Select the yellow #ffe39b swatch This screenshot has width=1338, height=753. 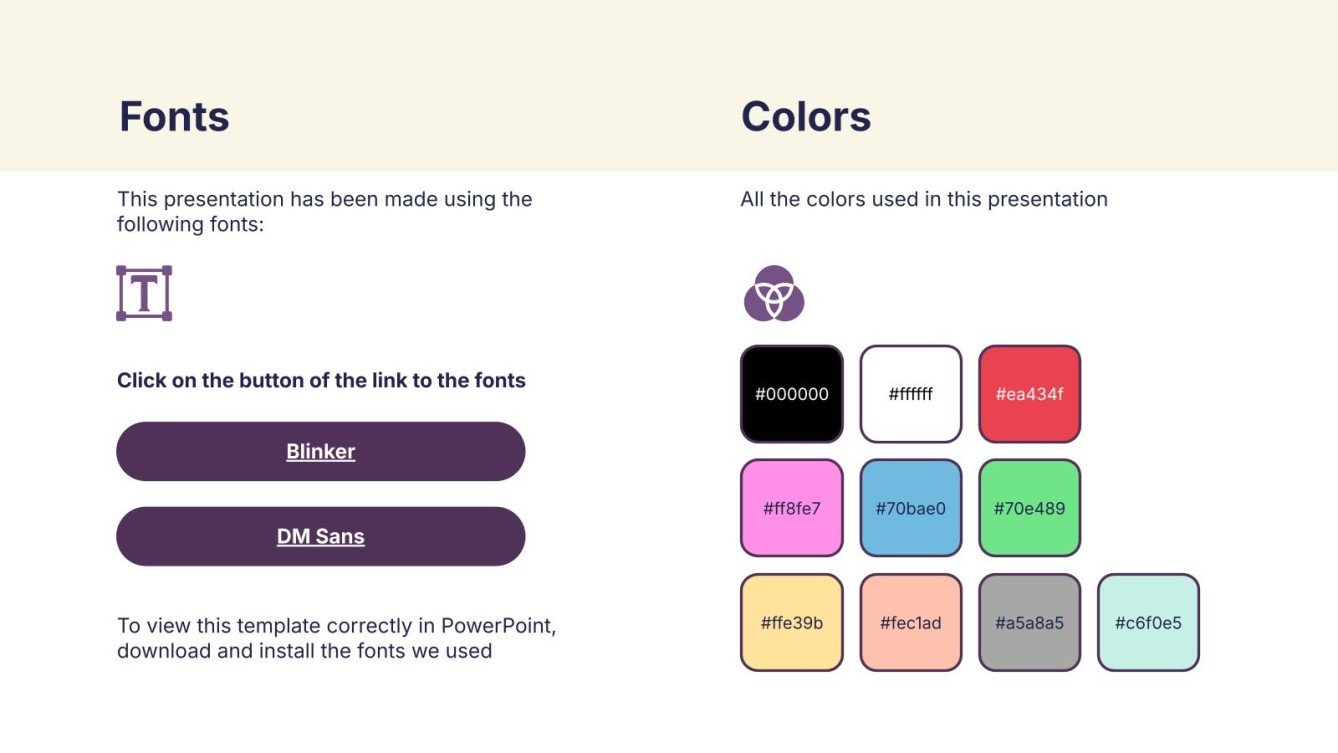[x=791, y=623]
